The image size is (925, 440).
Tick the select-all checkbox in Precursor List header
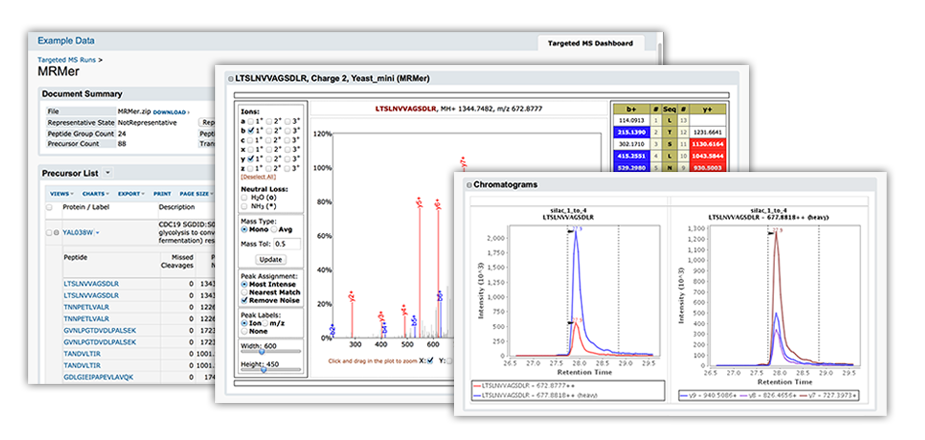coord(49,207)
